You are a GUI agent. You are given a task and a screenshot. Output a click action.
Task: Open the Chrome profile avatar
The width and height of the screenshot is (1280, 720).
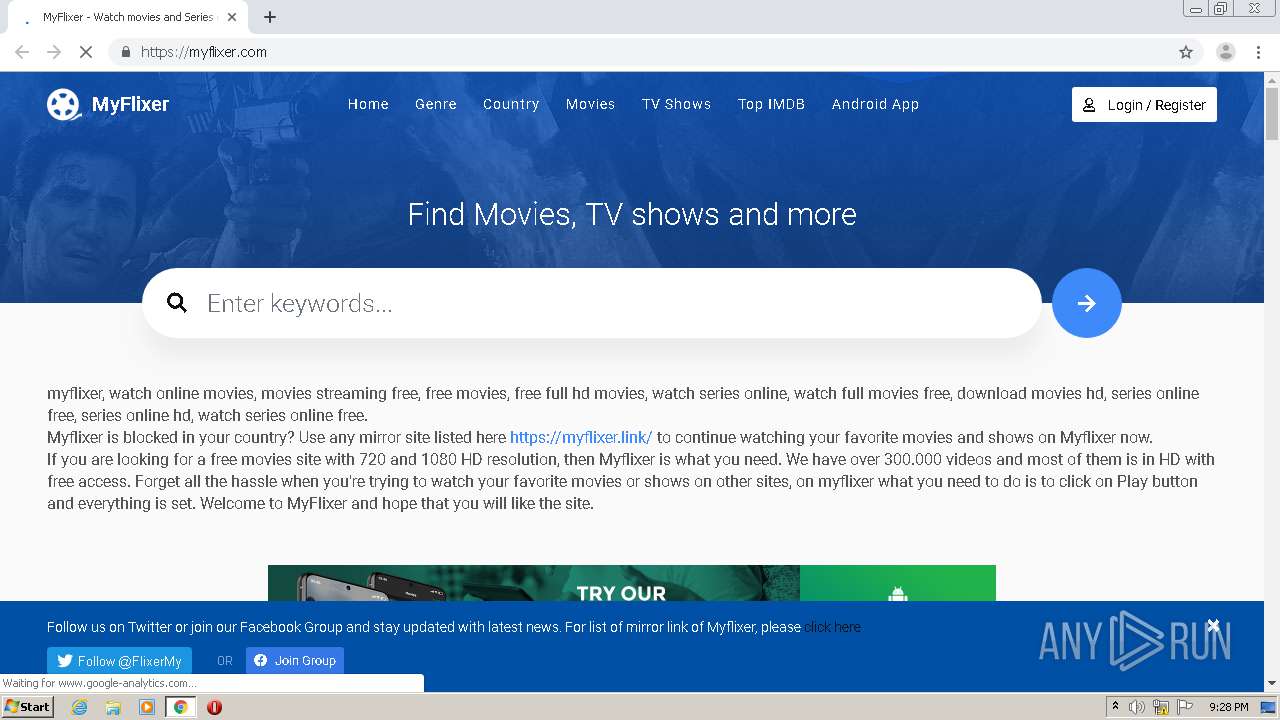pos(1226,52)
